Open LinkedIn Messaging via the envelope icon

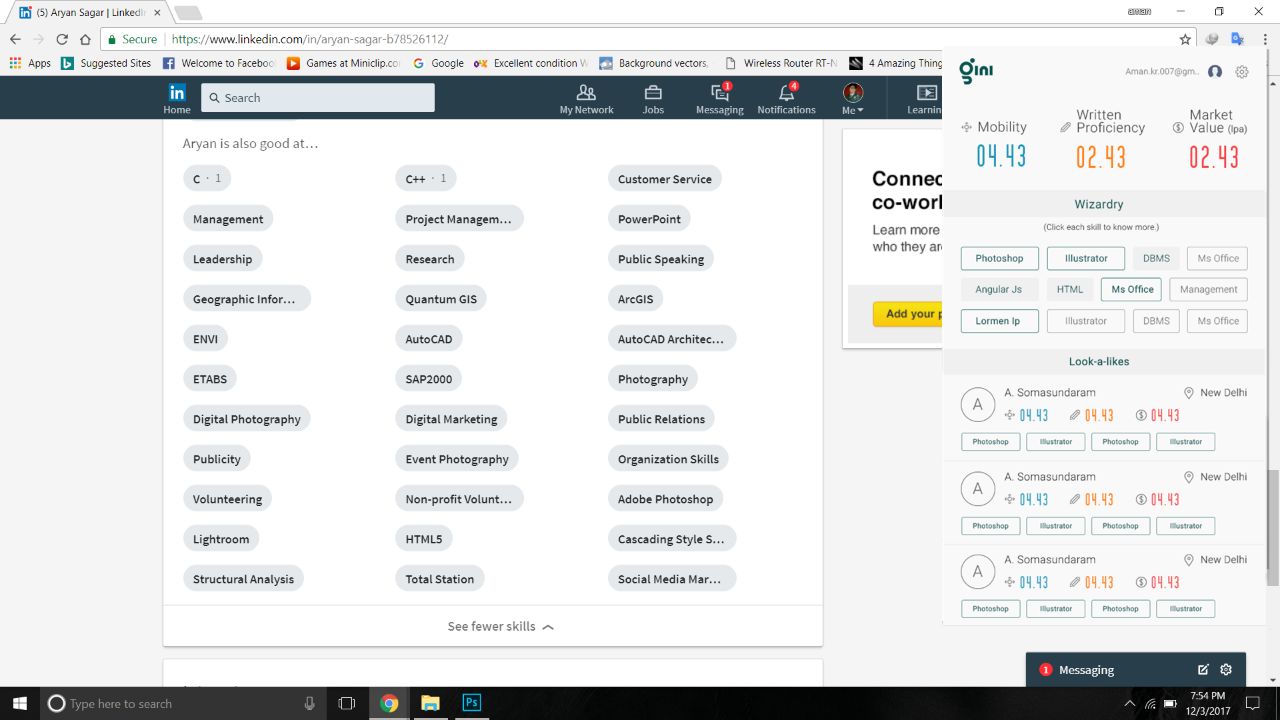[x=719, y=97]
